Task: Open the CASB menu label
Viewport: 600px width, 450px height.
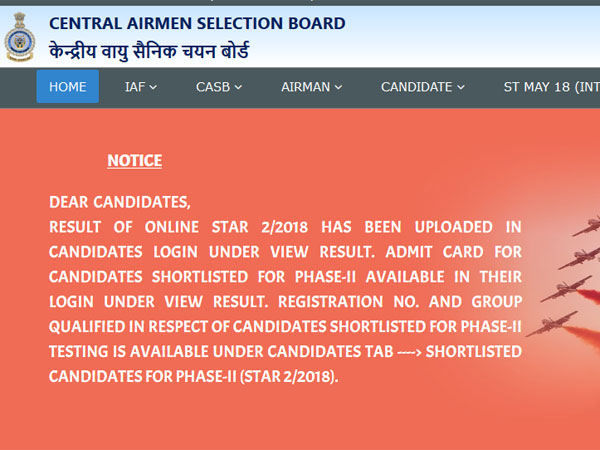Action: [212, 87]
